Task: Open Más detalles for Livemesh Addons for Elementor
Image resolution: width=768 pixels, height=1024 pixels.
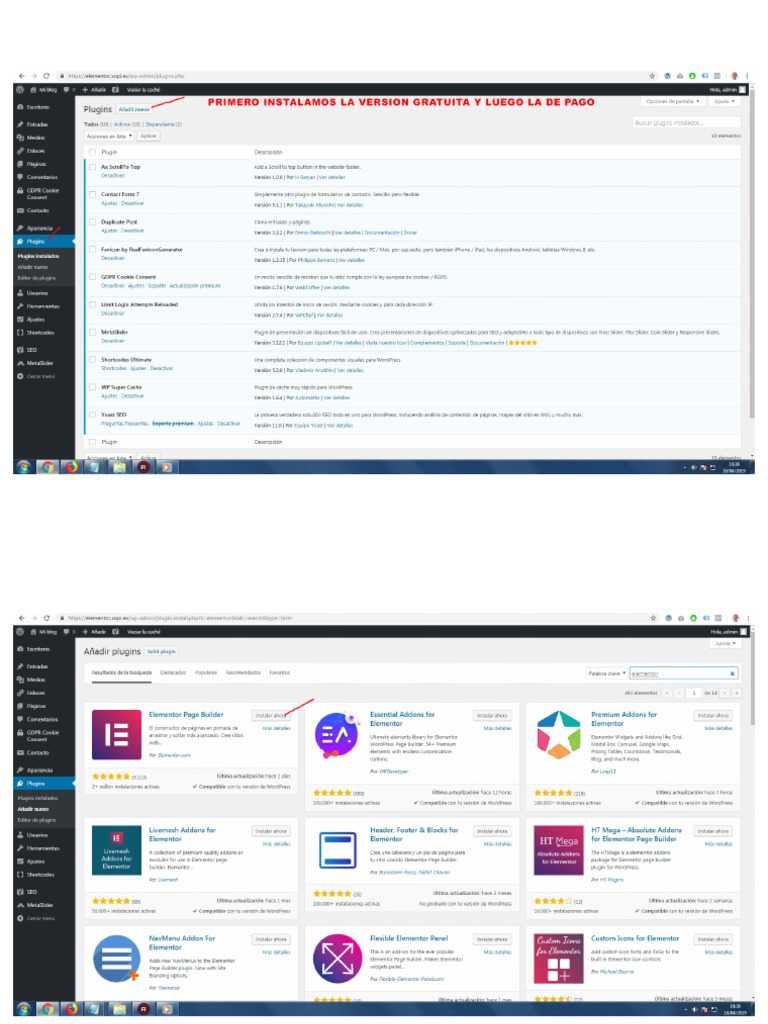Action: [x=276, y=844]
